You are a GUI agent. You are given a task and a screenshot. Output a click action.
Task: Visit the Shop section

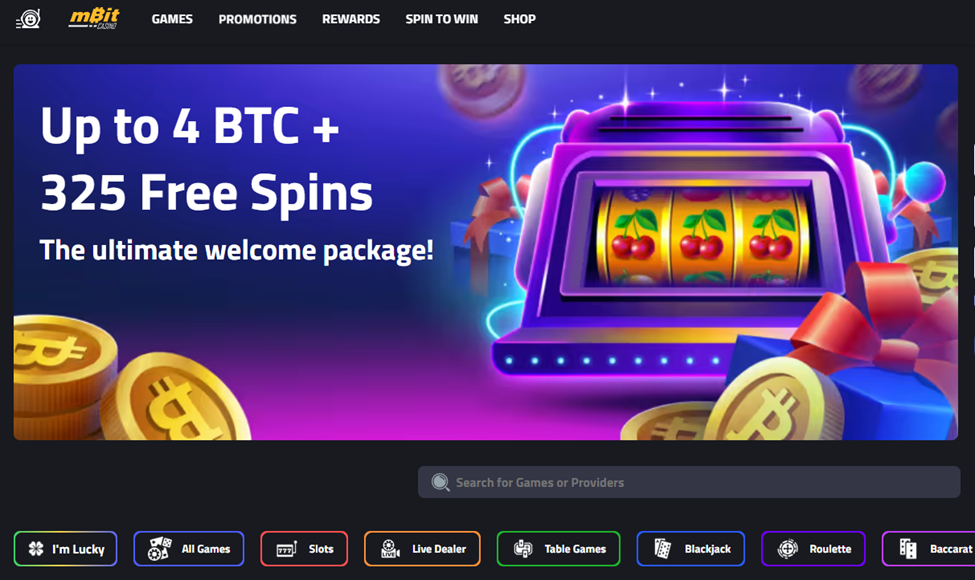(519, 19)
